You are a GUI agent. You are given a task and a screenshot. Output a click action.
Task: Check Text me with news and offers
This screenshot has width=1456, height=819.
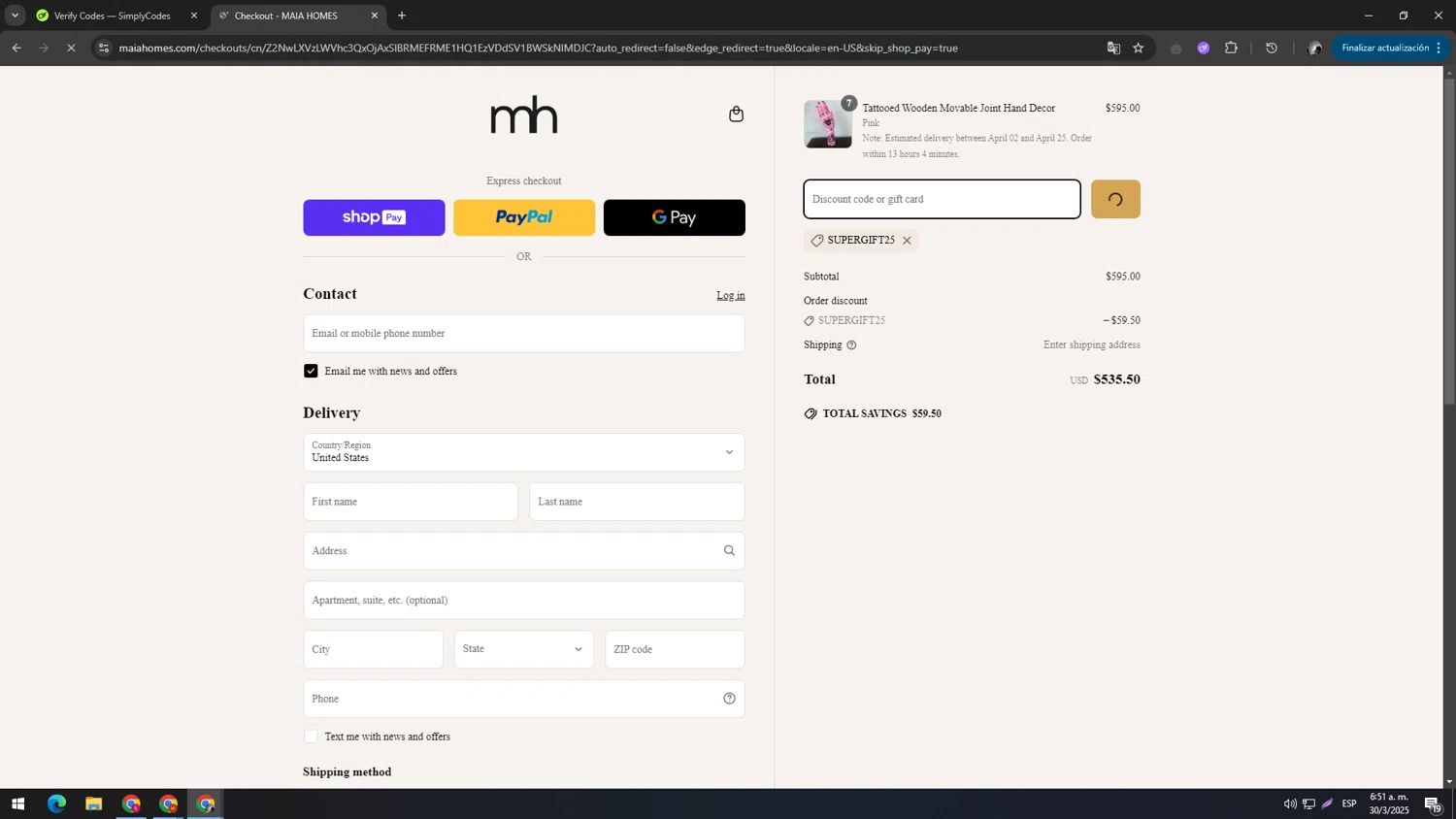311,737
